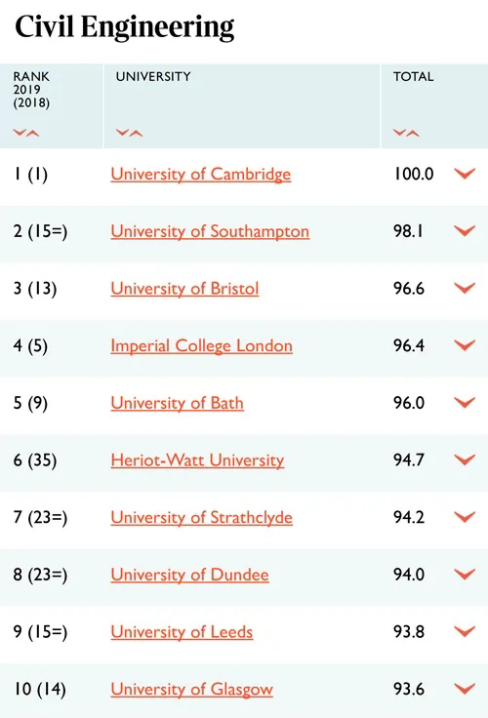Open University of Cambridge link
The image size is (488, 718).
pos(201,174)
